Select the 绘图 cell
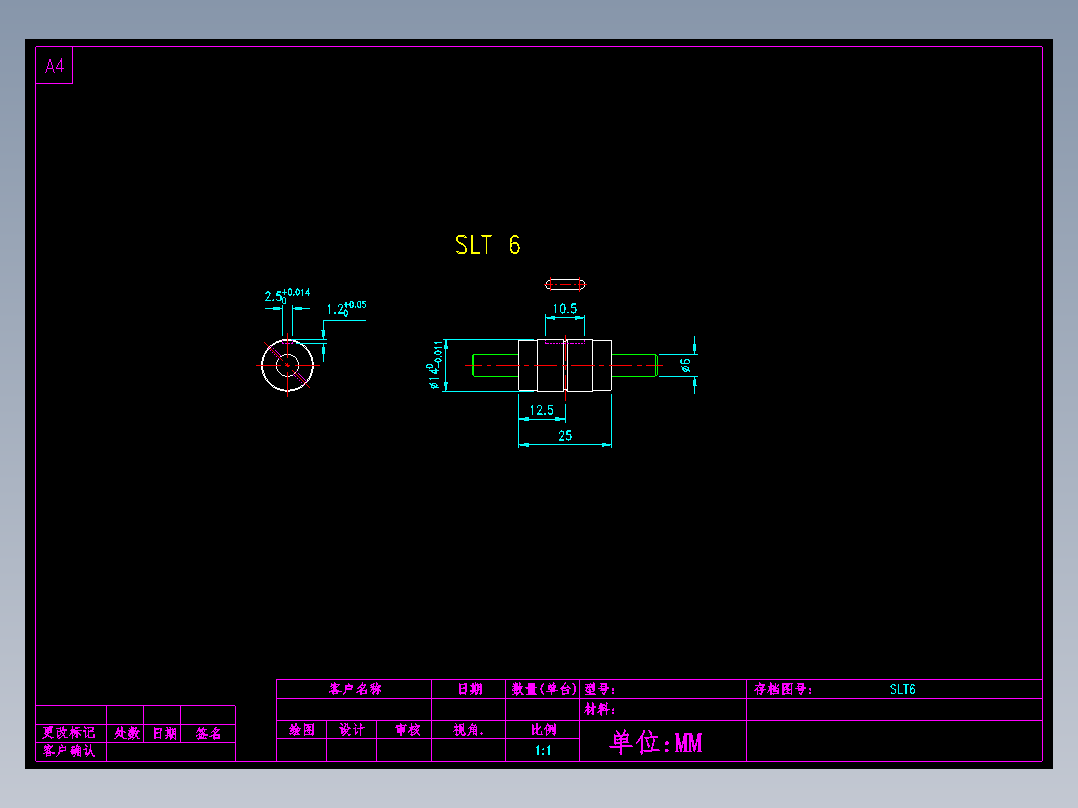 click(x=302, y=730)
